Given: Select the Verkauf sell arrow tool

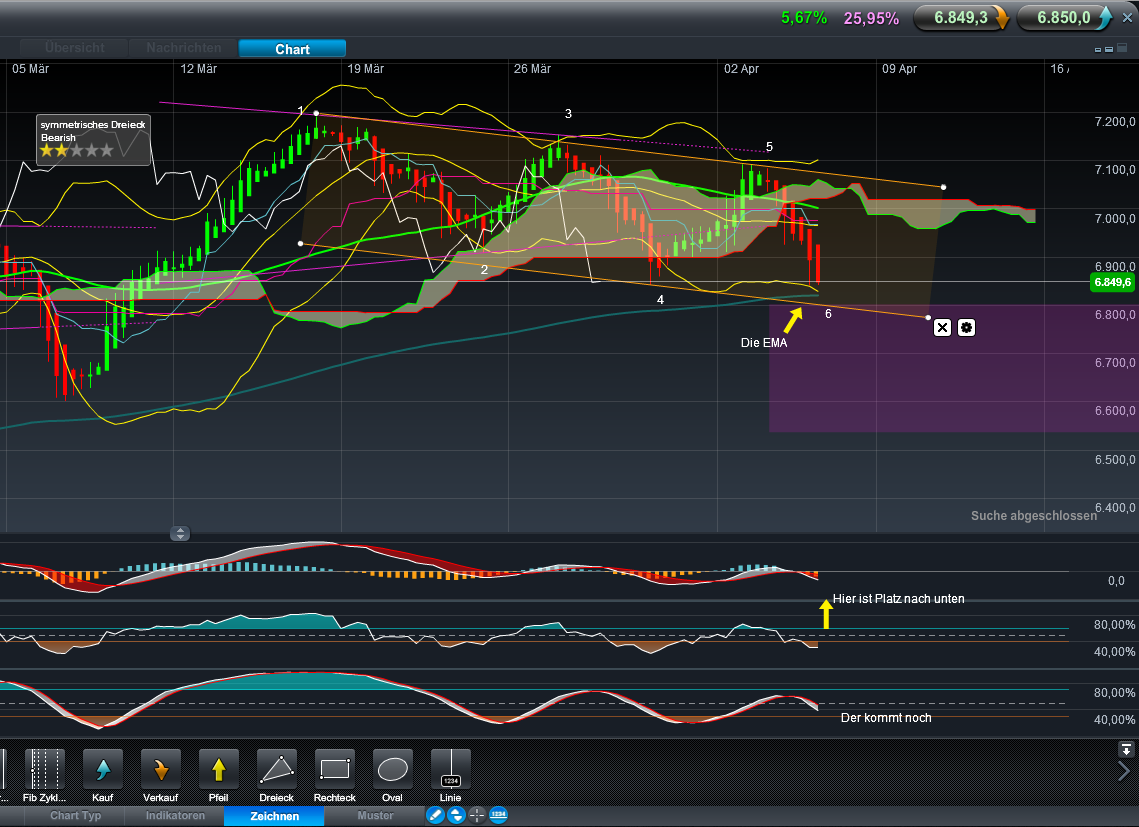Looking at the screenshot, I should pos(161,769).
